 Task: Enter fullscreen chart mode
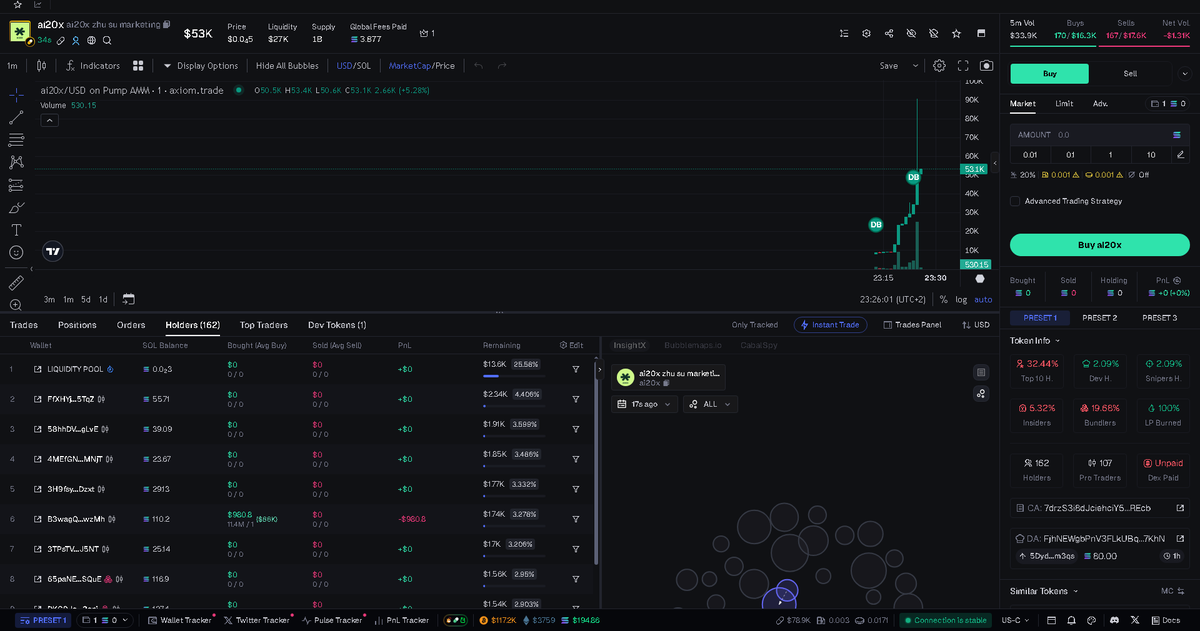[x=964, y=66]
